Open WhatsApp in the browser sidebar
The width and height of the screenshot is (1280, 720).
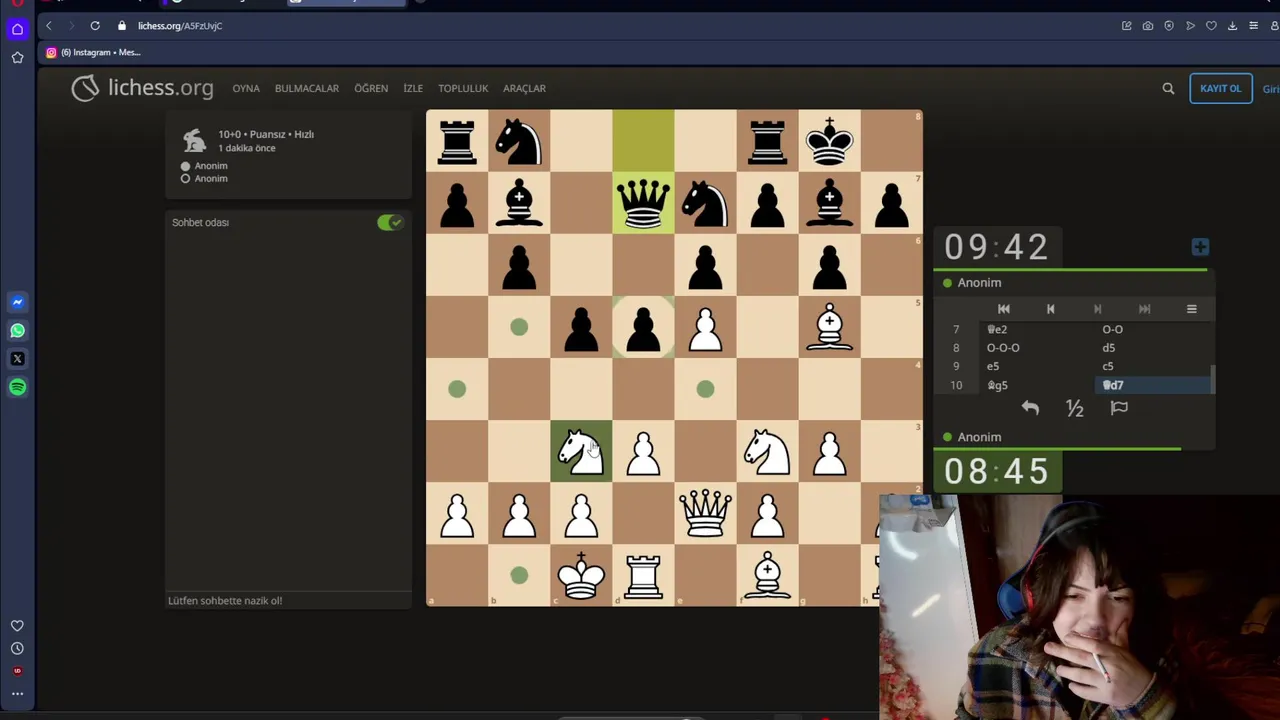pos(17,330)
